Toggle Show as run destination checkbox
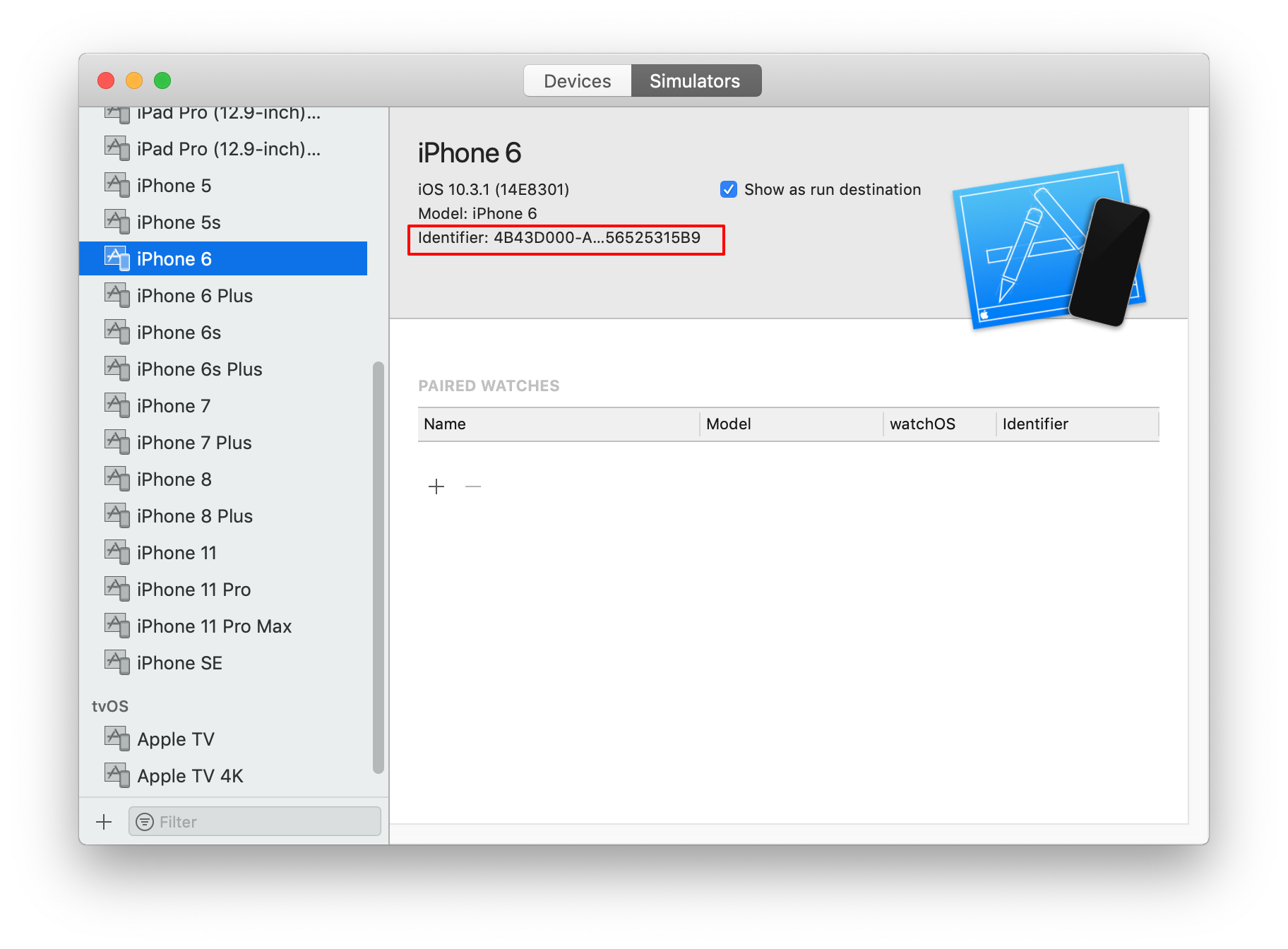1288x949 pixels. pyautogui.click(x=729, y=189)
